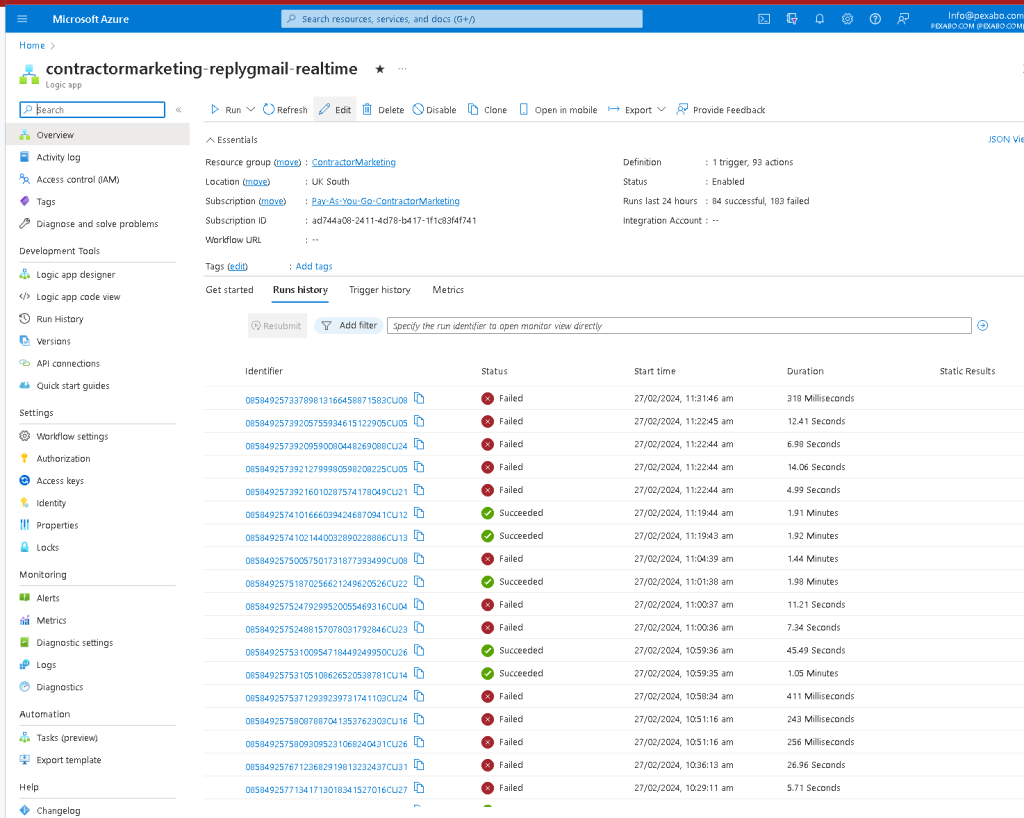This screenshot has height=818, width=1024.
Task: Favorite the logic app with star icon
Action: [379, 69]
